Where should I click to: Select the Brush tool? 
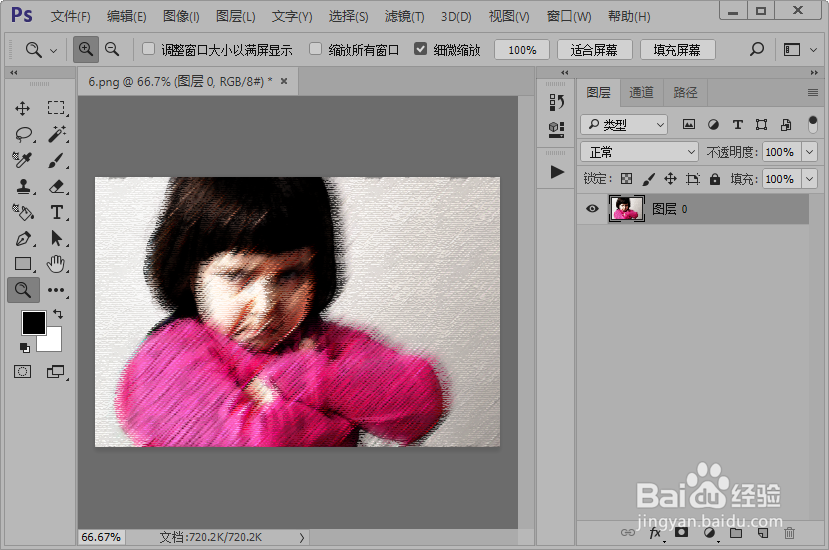(x=56, y=160)
